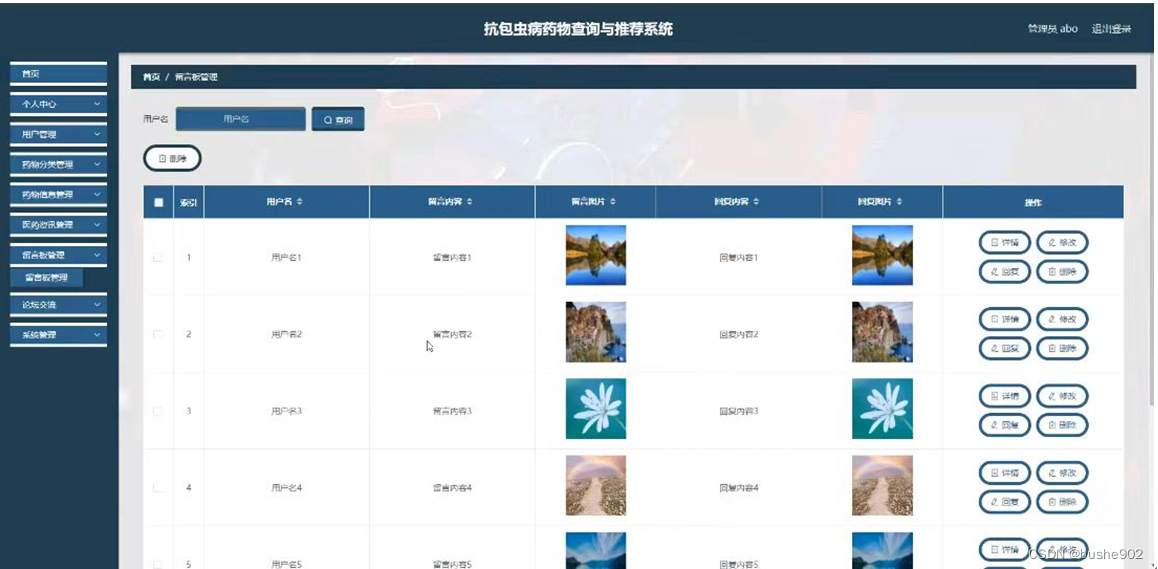Click 删除 in the 用户名3 row
This screenshot has height=569, width=1158.
coord(1062,425)
